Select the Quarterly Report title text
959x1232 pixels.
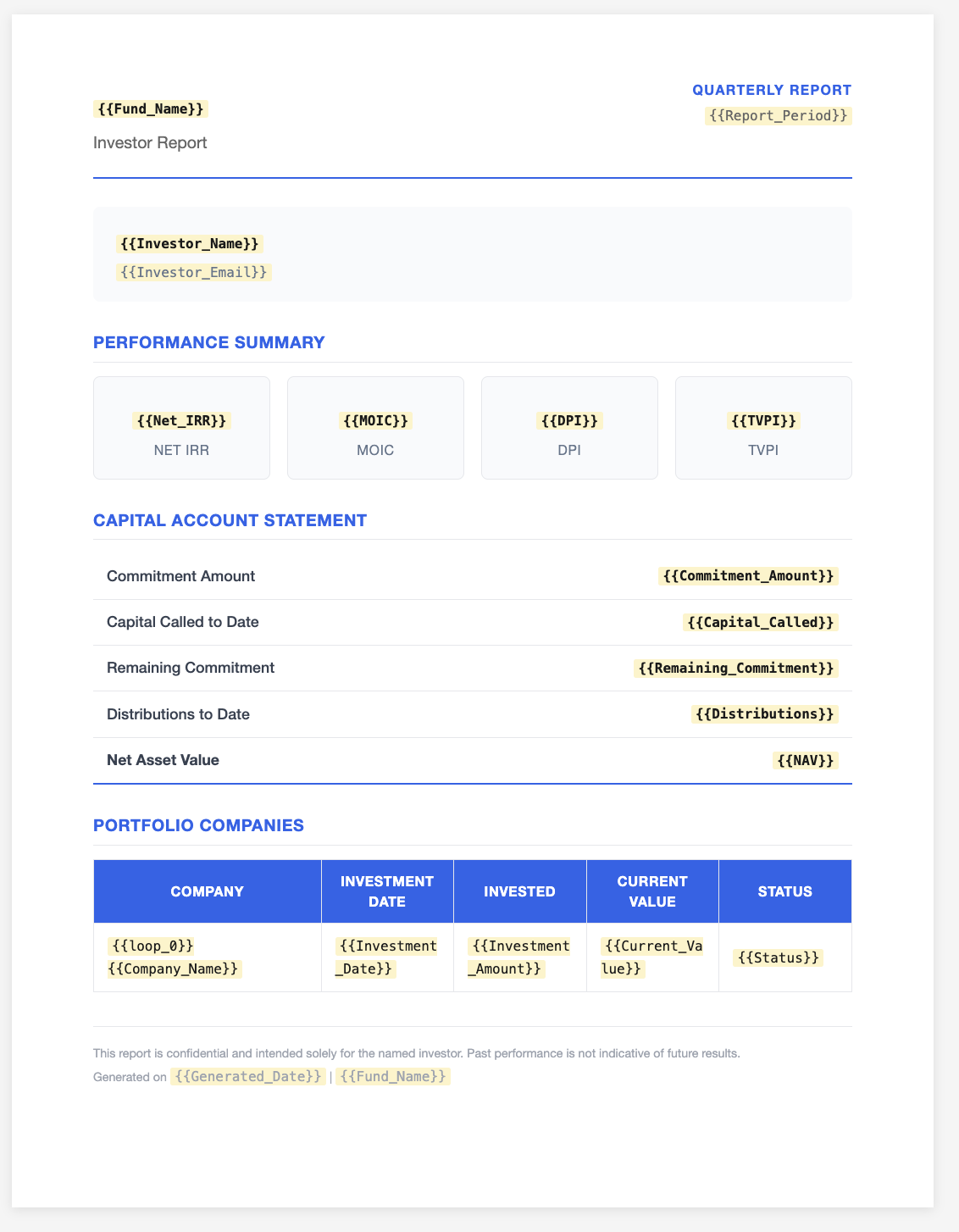click(x=772, y=90)
